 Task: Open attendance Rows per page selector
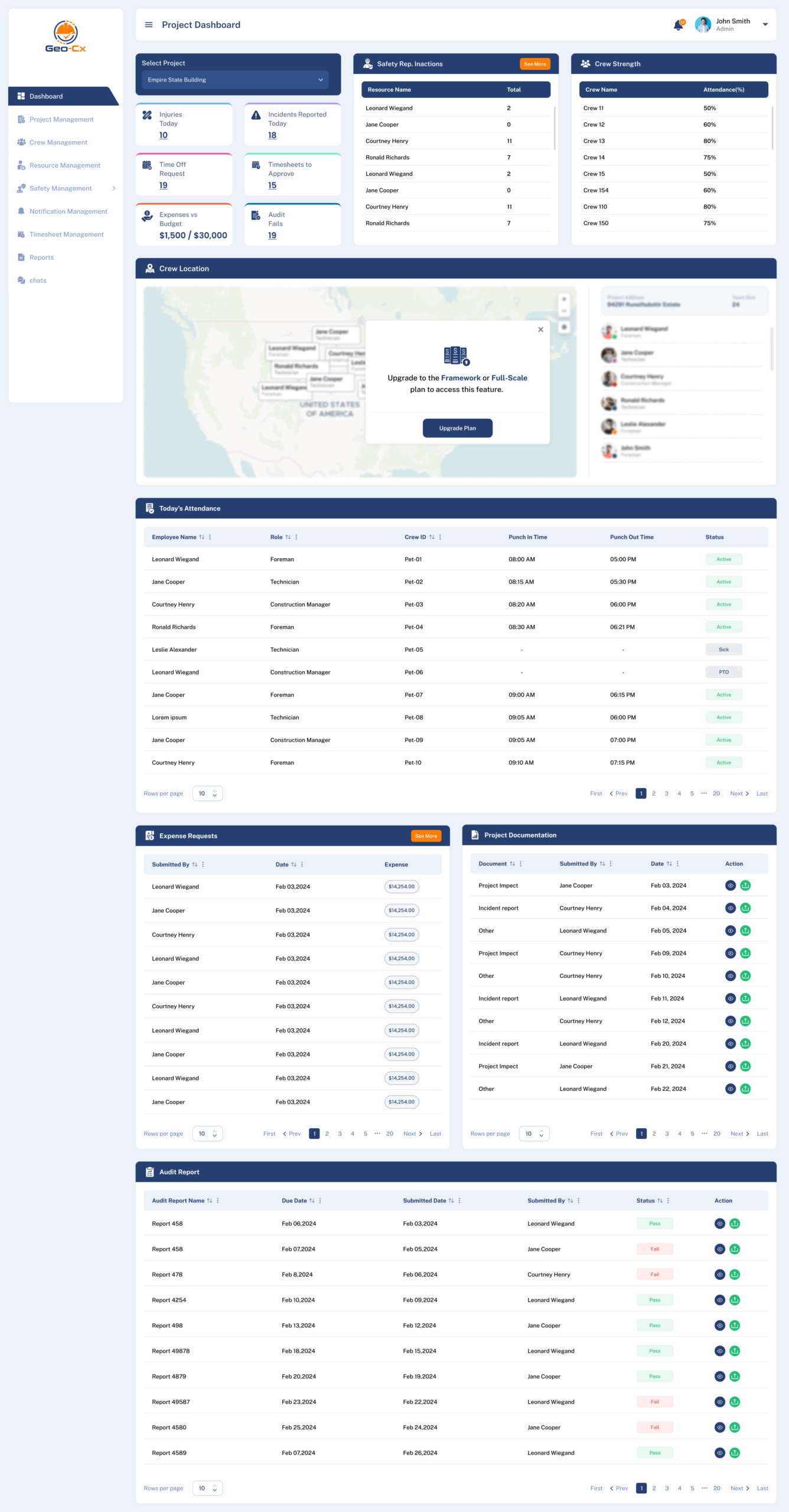point(208,793)
